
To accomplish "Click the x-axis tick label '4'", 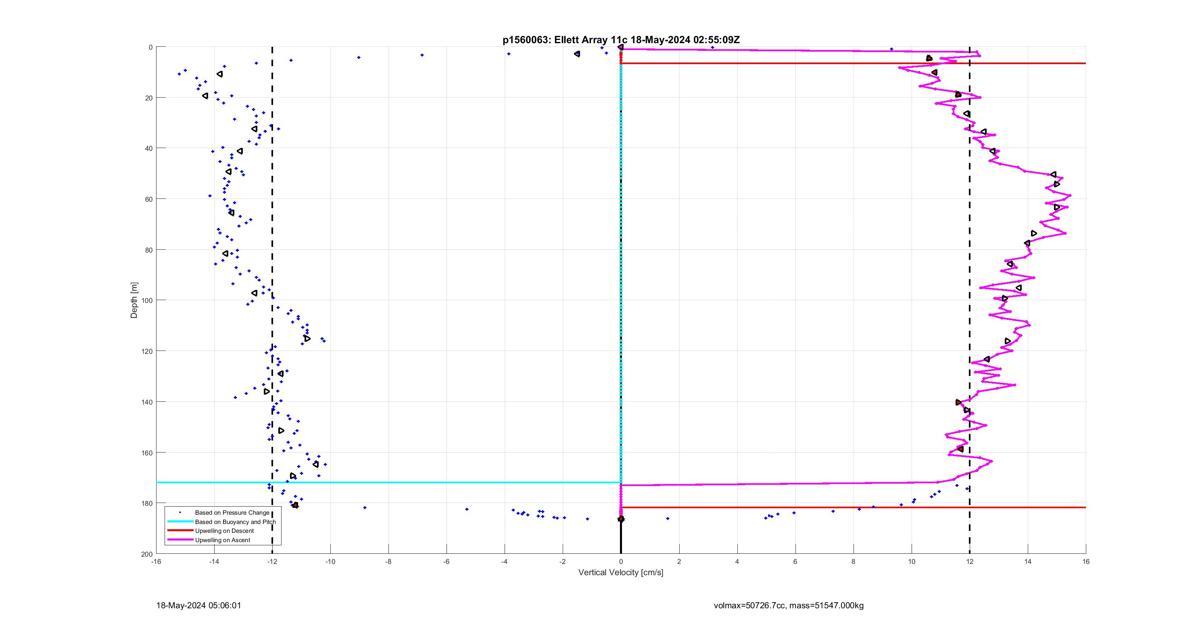I will pos(737,561).
